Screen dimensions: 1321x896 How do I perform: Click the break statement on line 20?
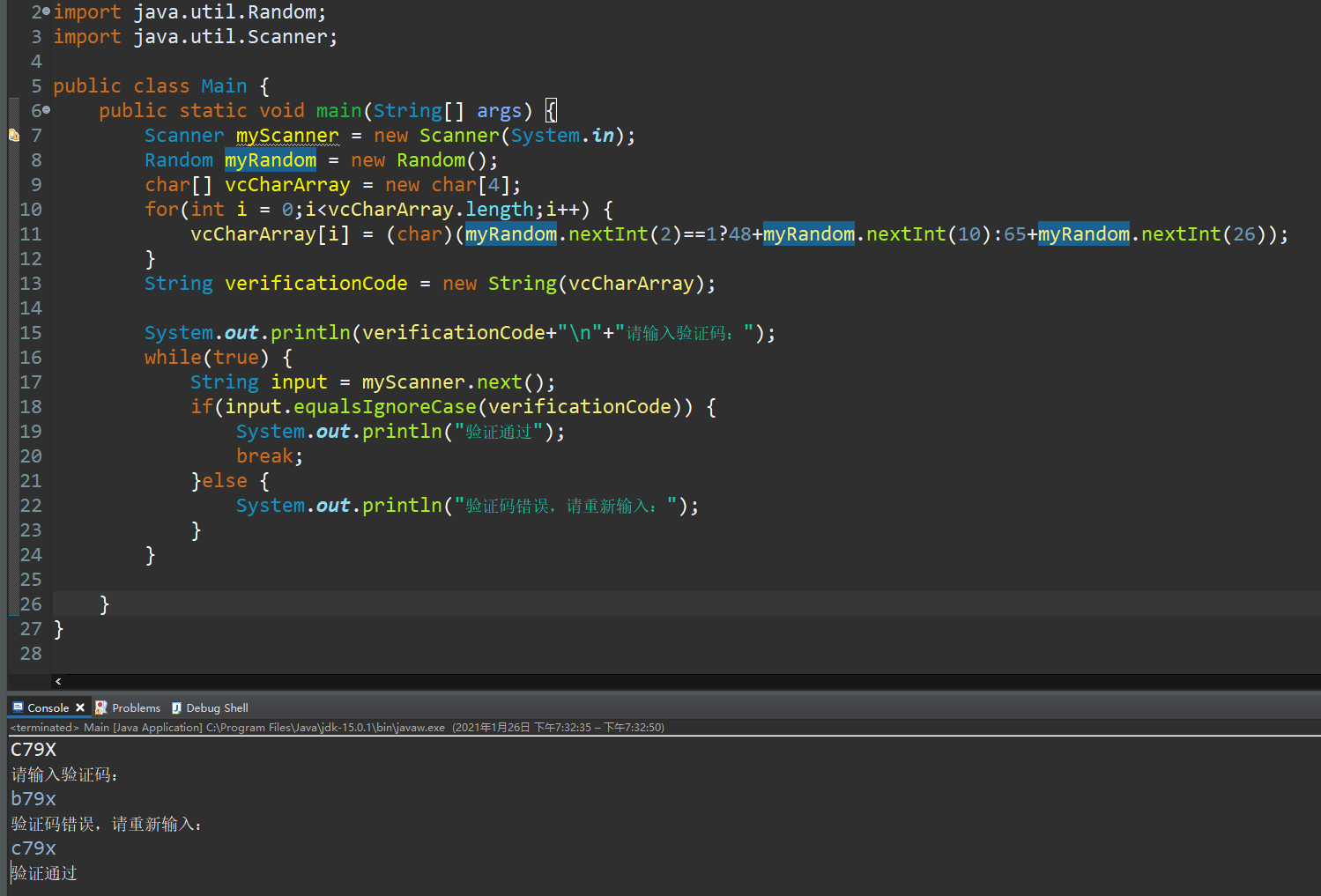point(264,456)
